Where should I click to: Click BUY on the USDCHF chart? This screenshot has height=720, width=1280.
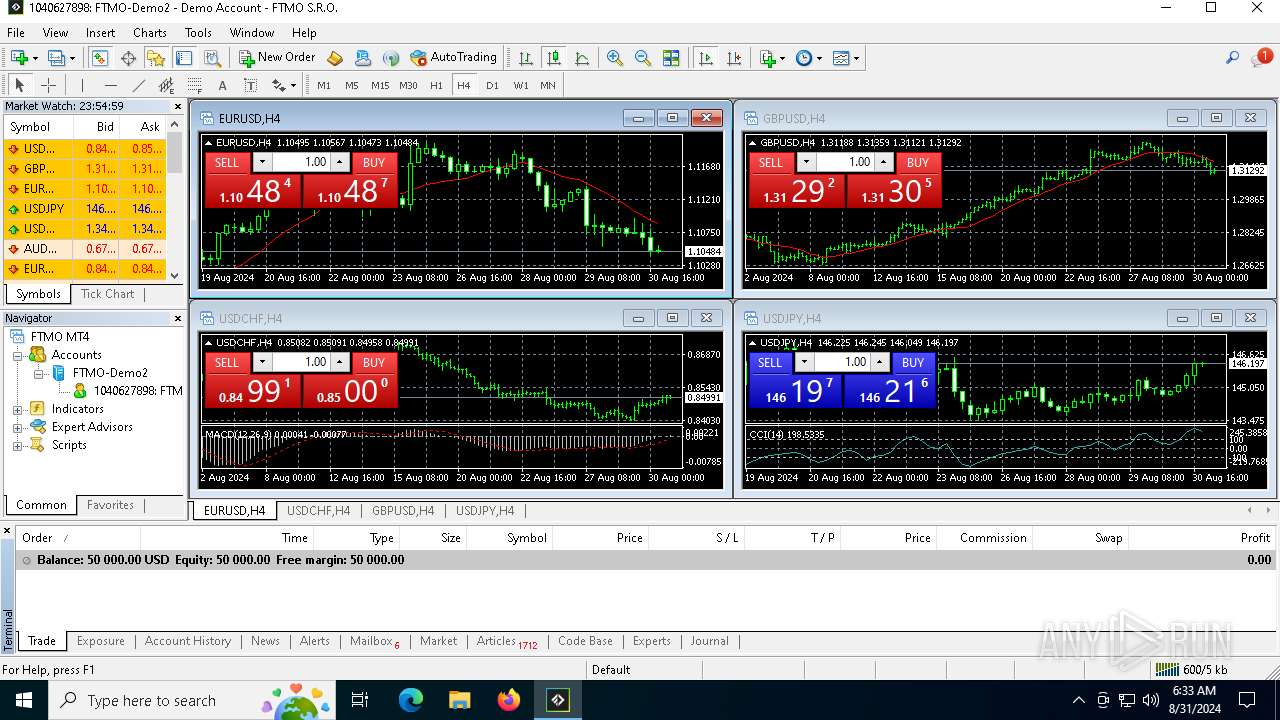pos(374,362)
